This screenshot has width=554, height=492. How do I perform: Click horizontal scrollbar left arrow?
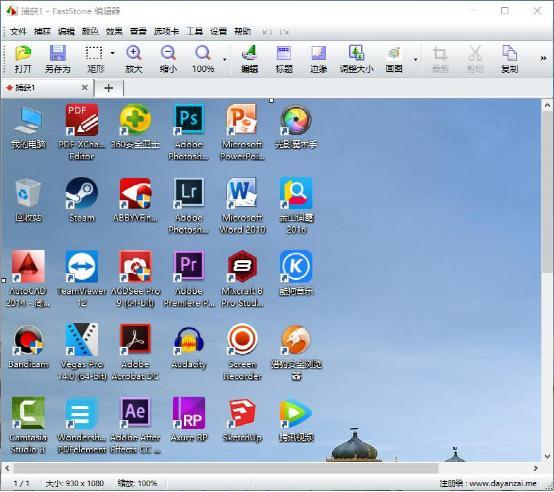pyautogui.click(x=7, y=468)
